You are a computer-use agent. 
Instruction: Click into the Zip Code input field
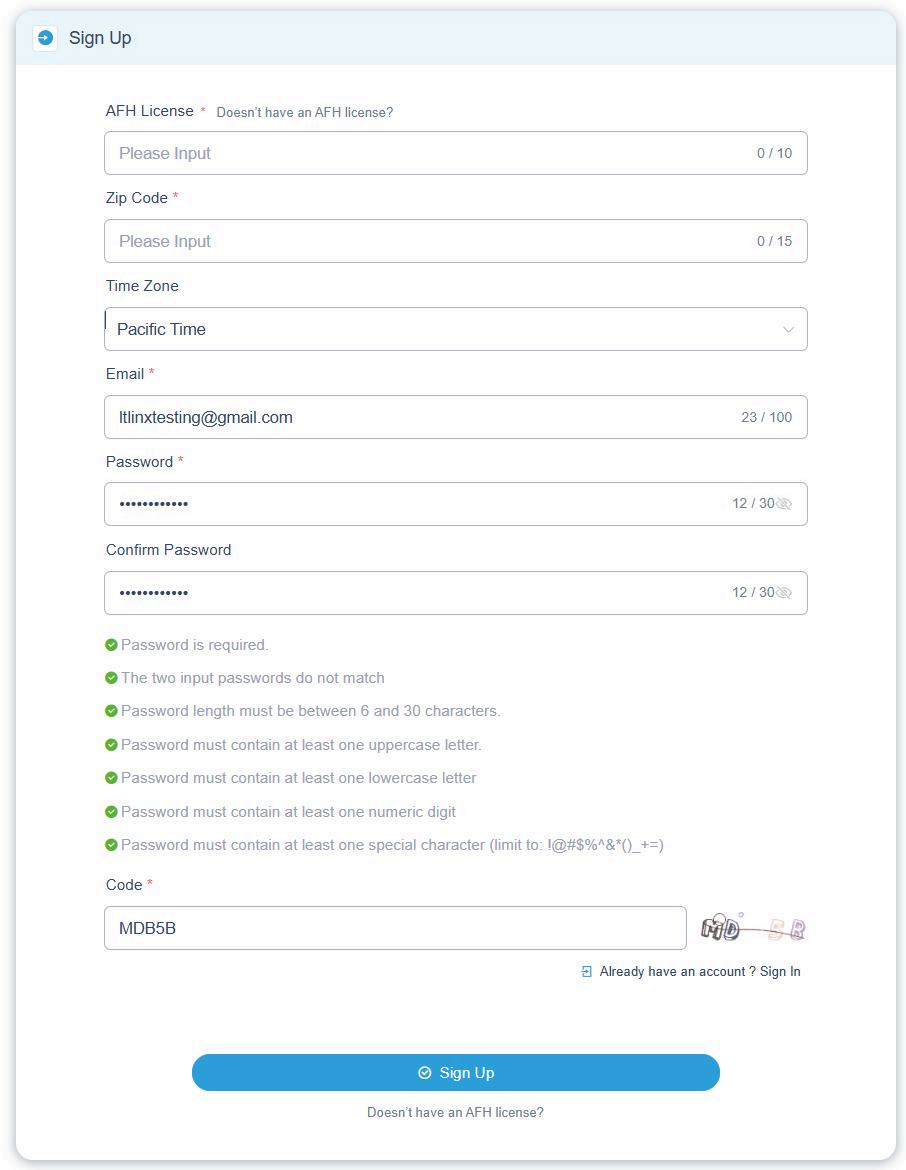430,242
